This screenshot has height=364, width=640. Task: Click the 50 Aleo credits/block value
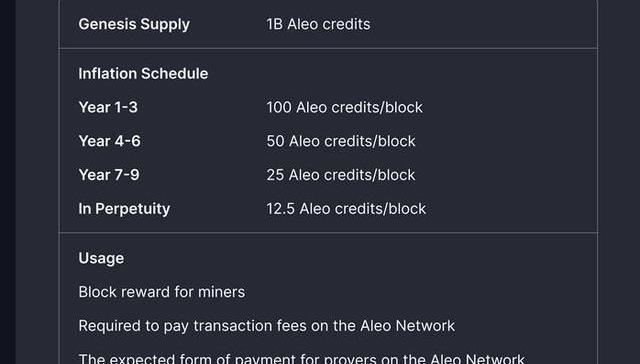tap(341, 141)
